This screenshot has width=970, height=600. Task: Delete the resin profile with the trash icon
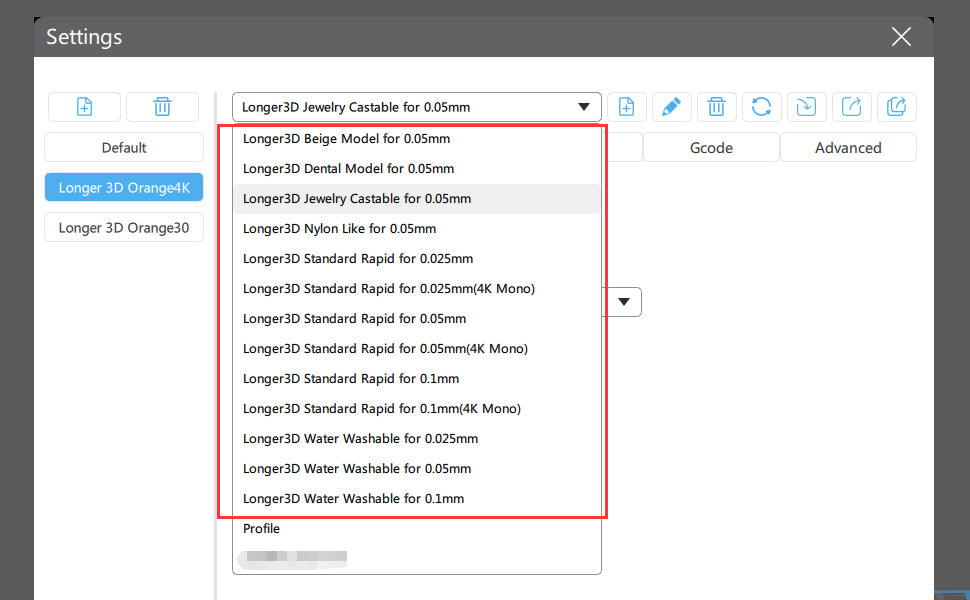[x=716, y=107]
